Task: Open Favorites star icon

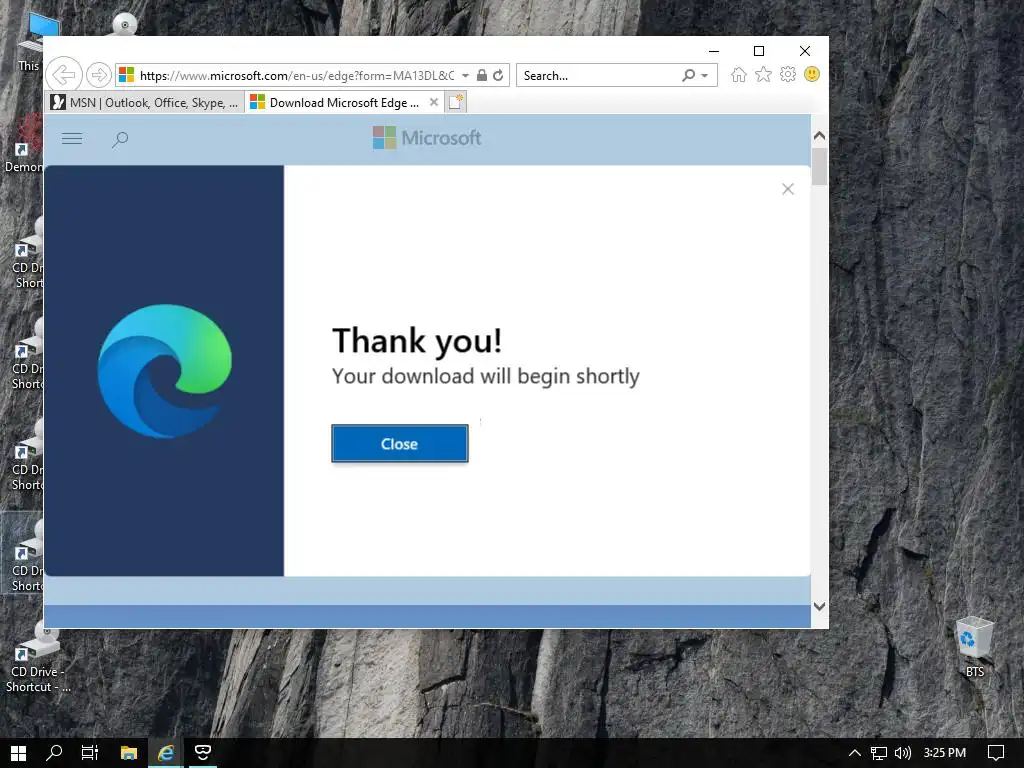Action: pyautogui.click(x=763, y=74)
